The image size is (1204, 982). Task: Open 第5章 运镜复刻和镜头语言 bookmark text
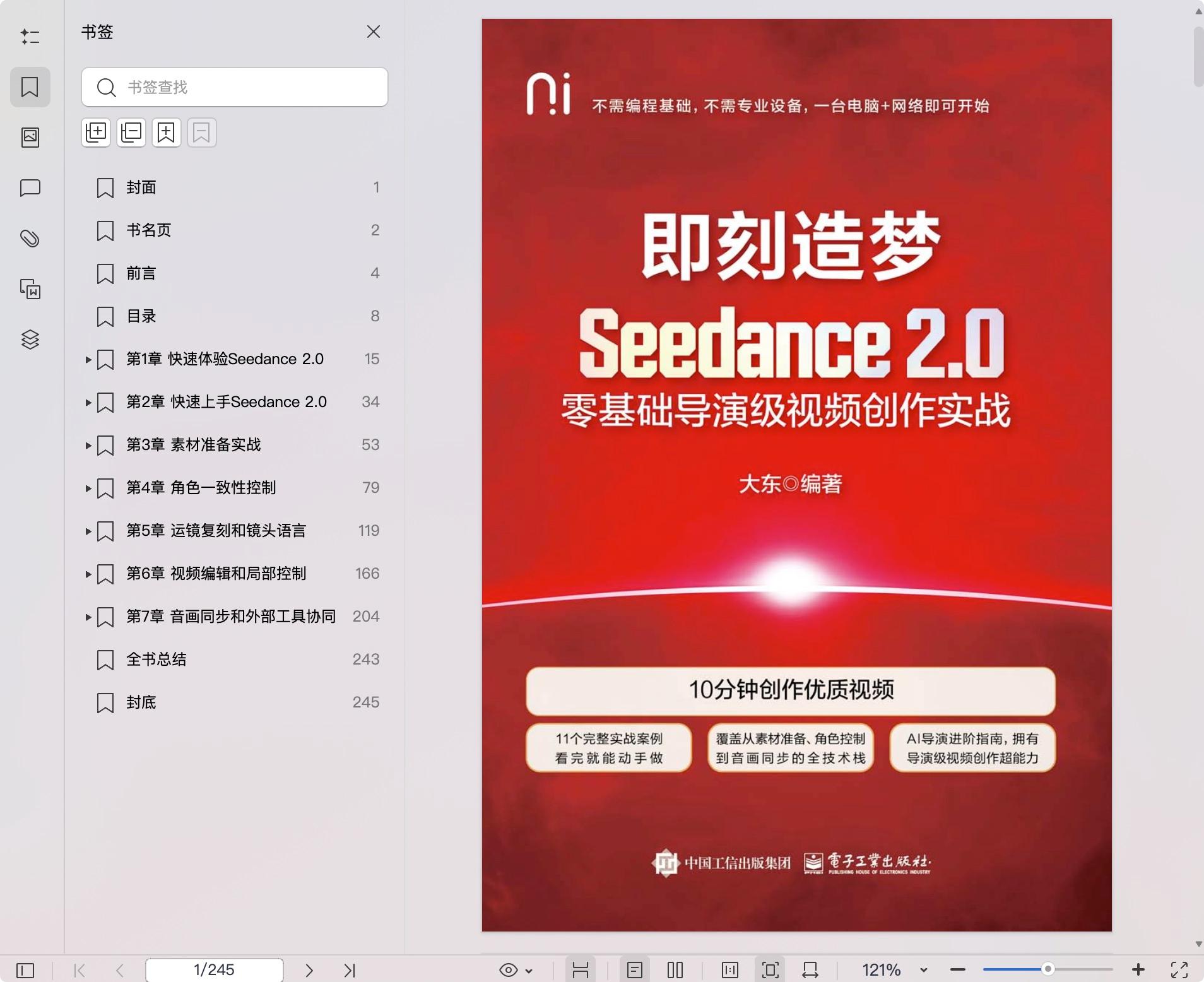(x=216, y=531)
